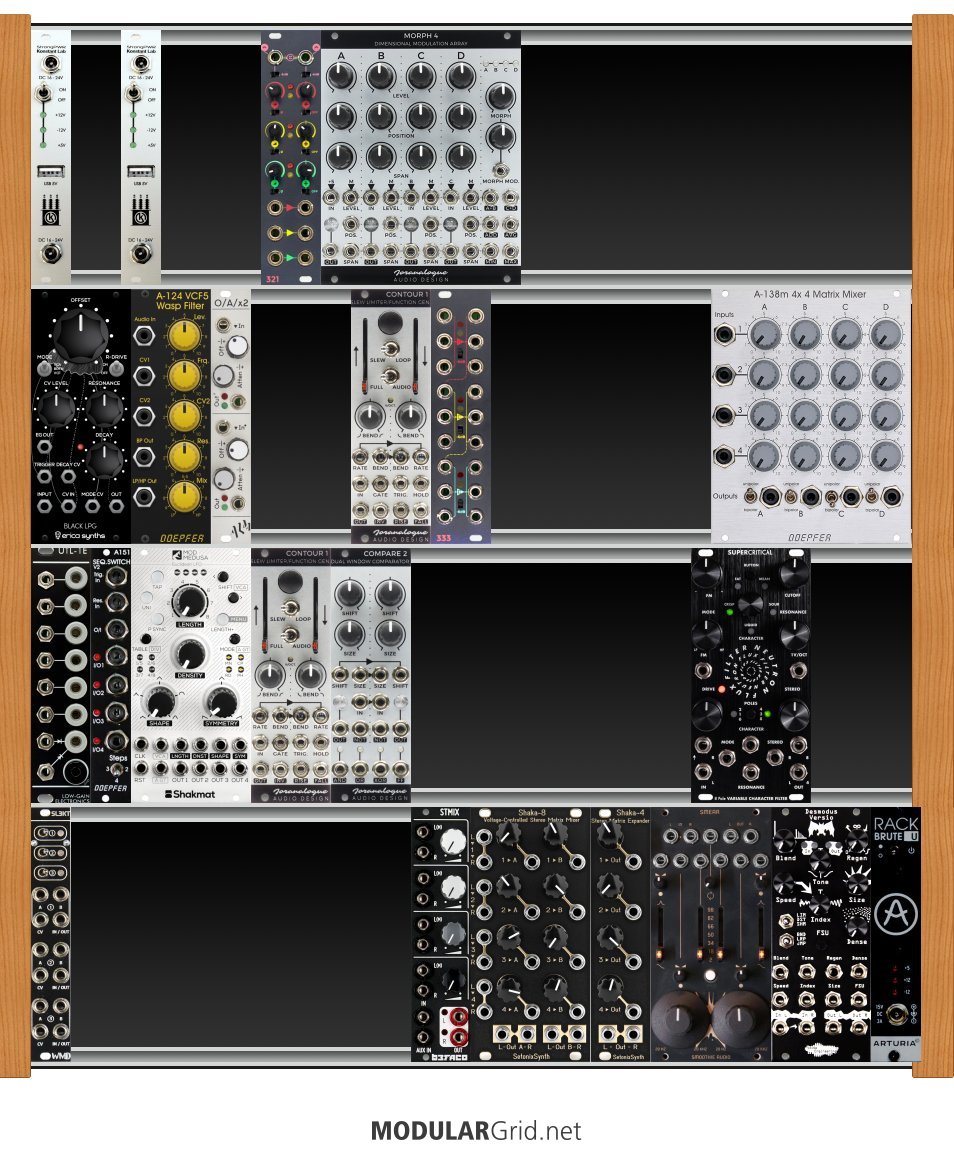The image size is (954, 1152).
Task: Click the big OFFSET knob on Black LPG
Action: 81,334
